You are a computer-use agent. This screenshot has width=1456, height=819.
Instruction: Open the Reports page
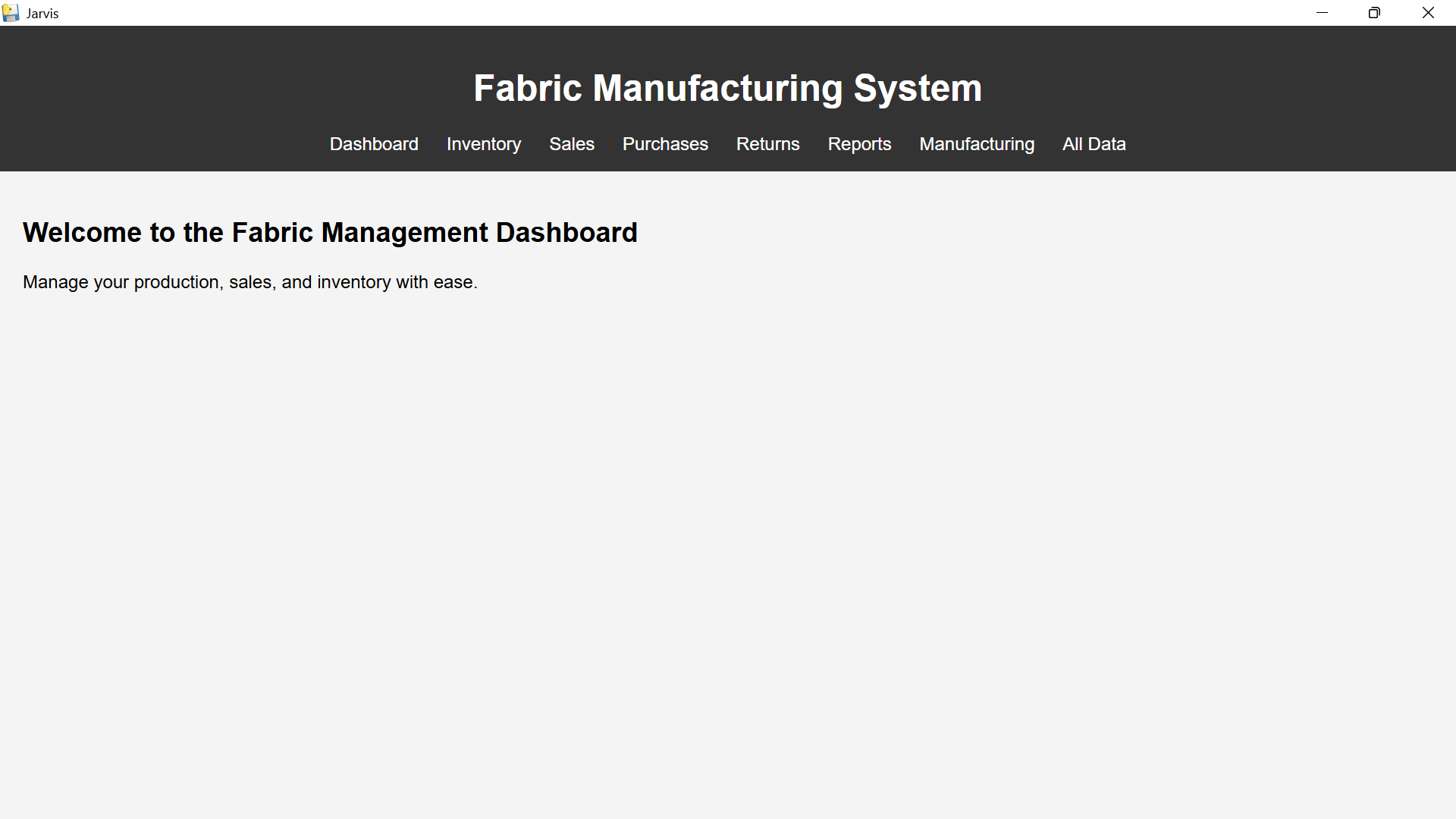(x=859, y=144)
